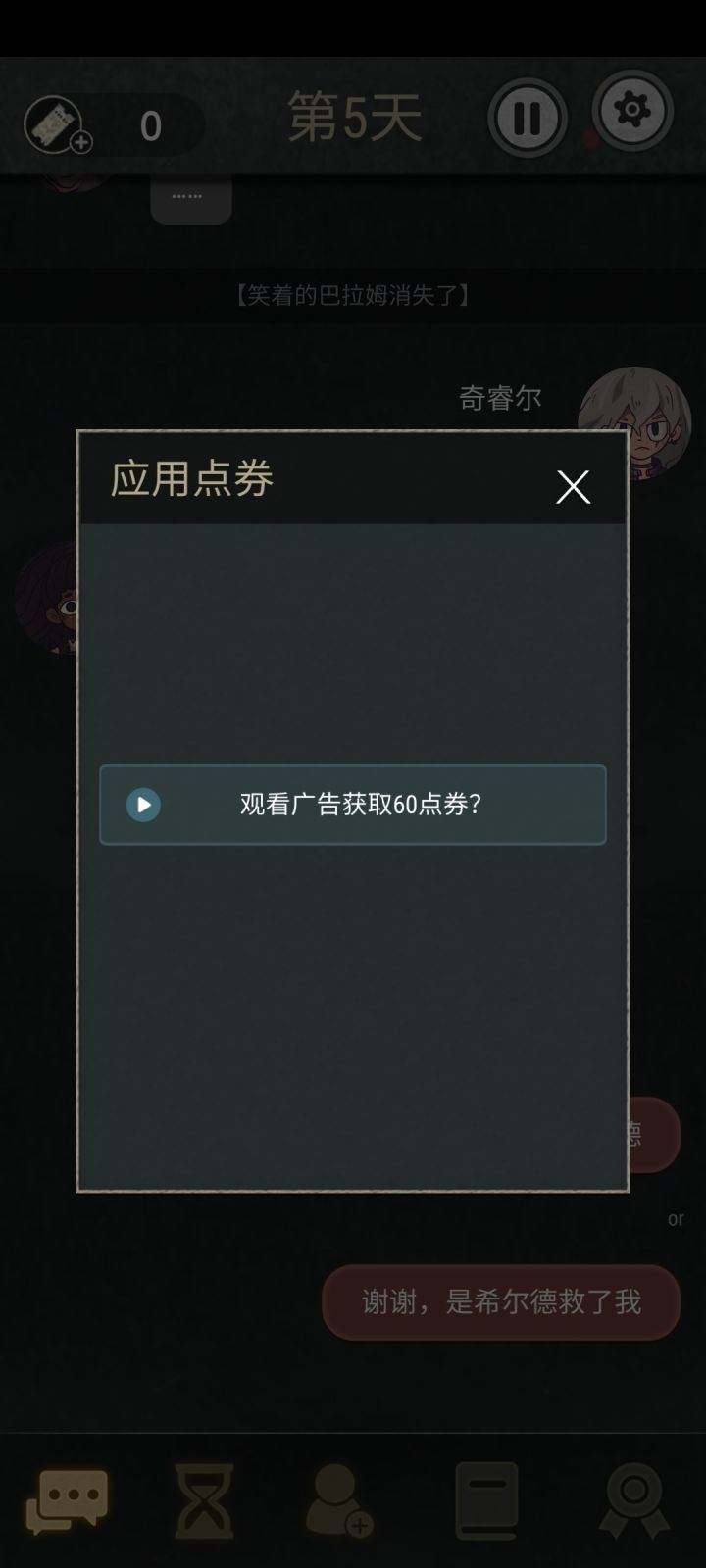Choose reply 谢谢，是希尔德救了我
This screenshot has height=1568, width=706.
501,1301
